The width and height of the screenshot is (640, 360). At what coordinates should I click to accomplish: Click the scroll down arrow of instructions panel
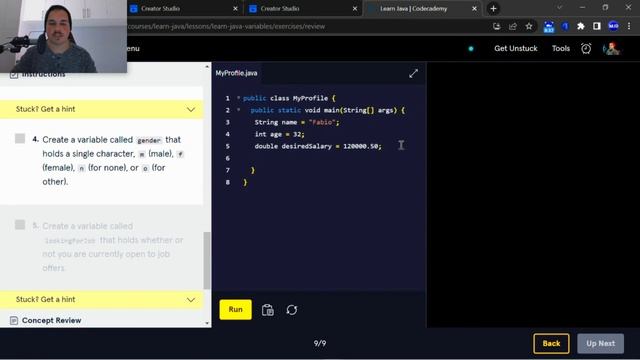(x=207, y=323)
